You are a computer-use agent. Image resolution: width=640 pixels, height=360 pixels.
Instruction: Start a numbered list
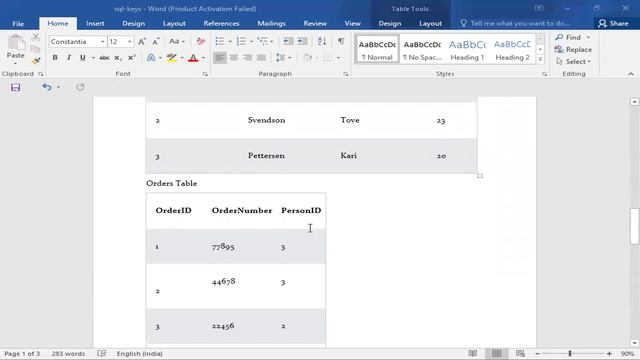(241, 41)
